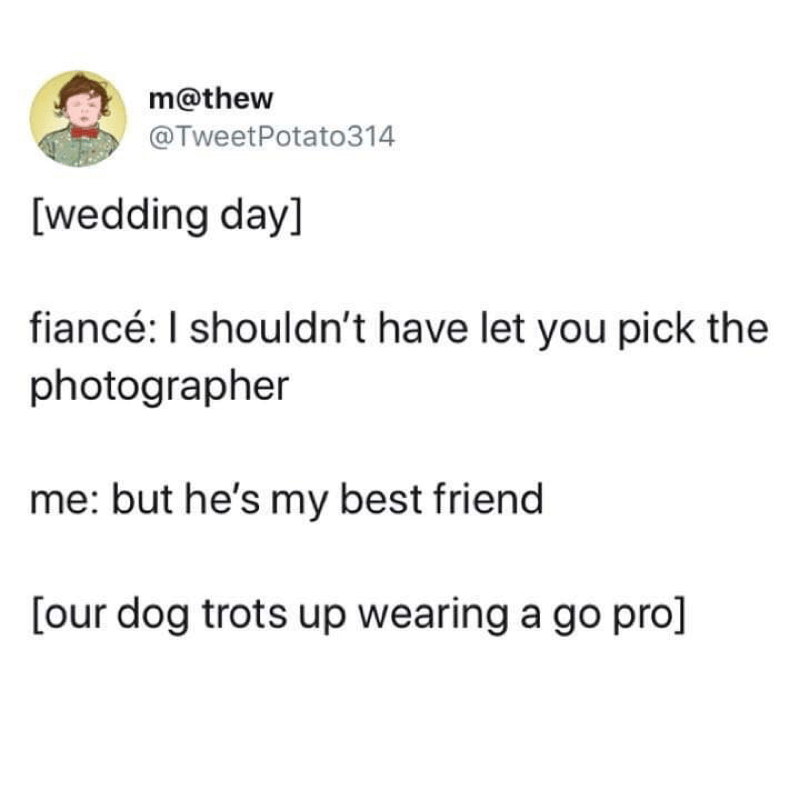The height and width of the screenshot is (800, 800).
Task: Click the words pick the
Action: coord(693,330)
